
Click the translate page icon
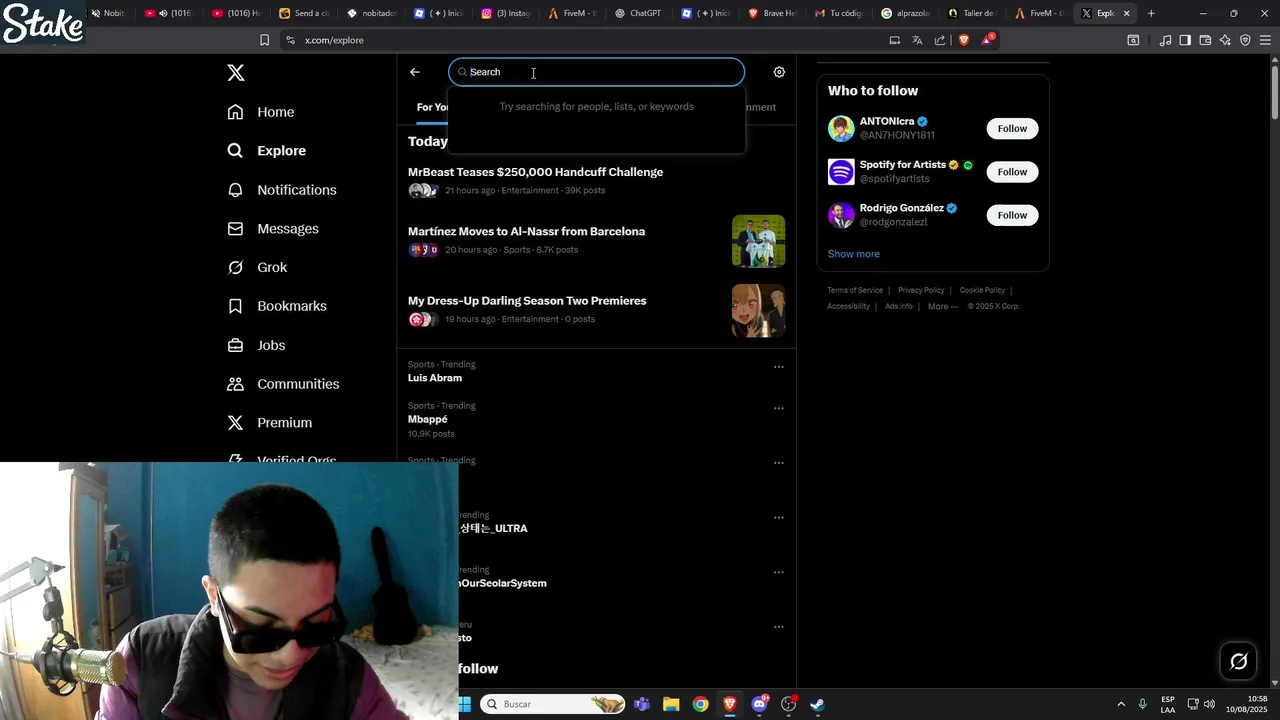917,40
